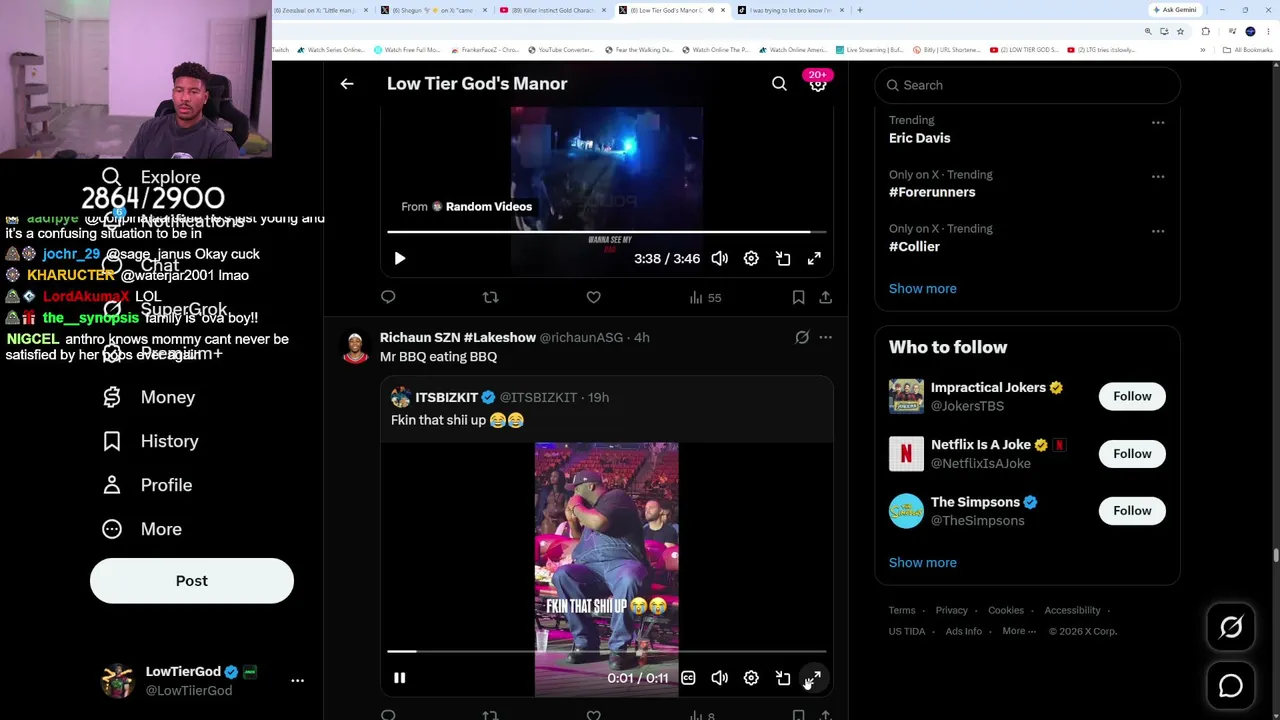Open the Chrome profile avatar
1280x720 pixels.
[x=1250, y=31]
